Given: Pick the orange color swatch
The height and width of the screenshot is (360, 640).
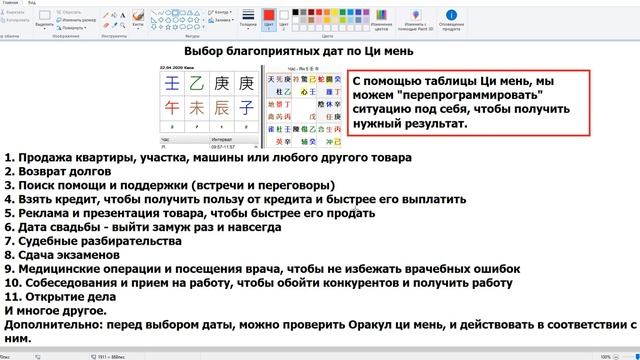Looking at the screenshot, I should 327,12.
